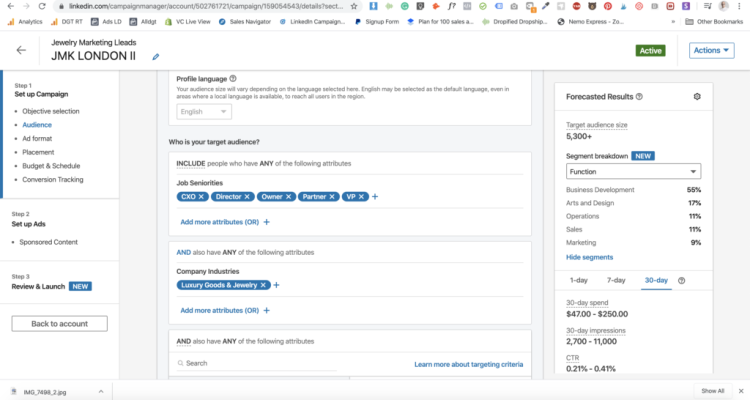Close the downloads bar
The width and height of the screenshot is (750, 400).
click(741, 391)
